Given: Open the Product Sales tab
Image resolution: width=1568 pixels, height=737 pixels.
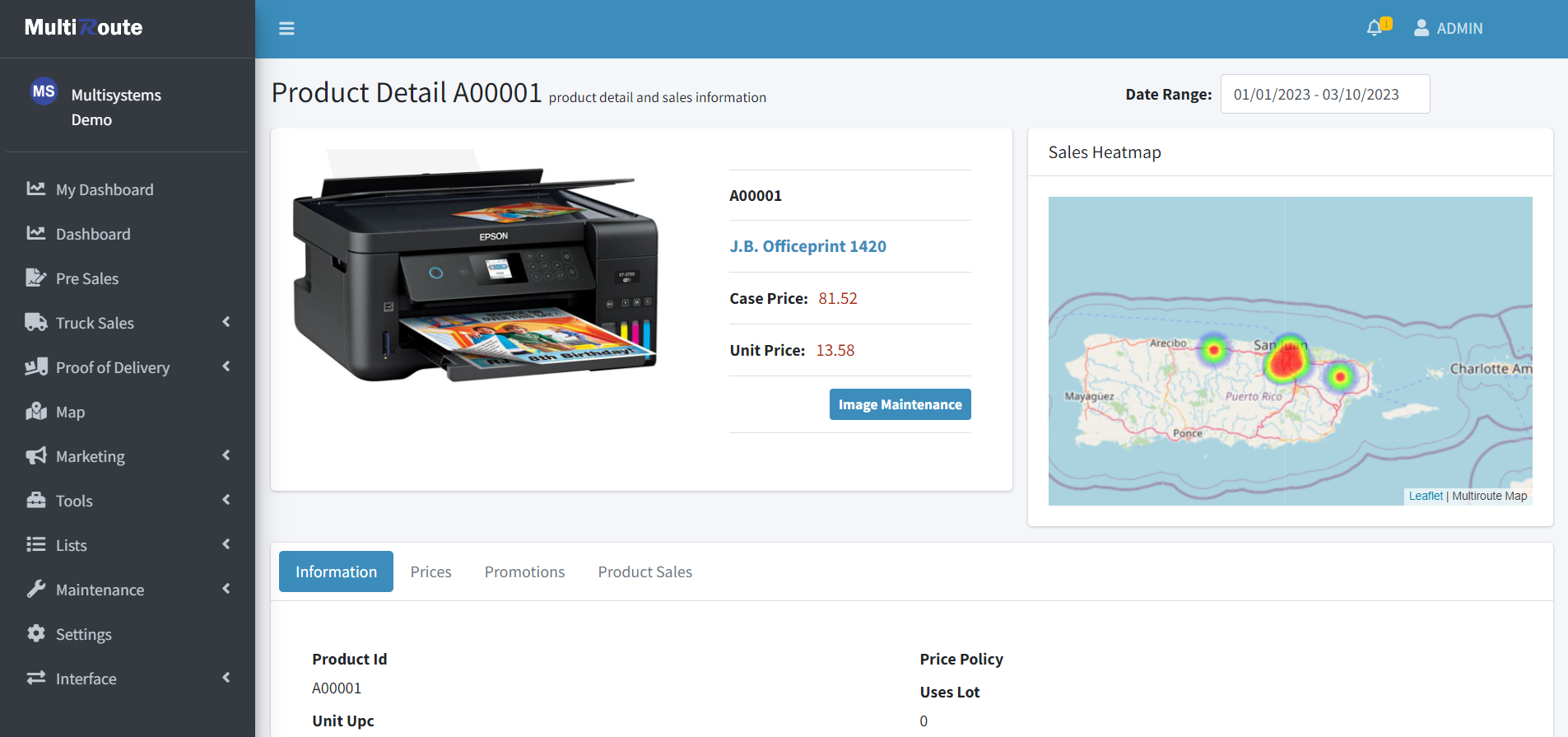Looking at the screenshot, I should (644, 571).
